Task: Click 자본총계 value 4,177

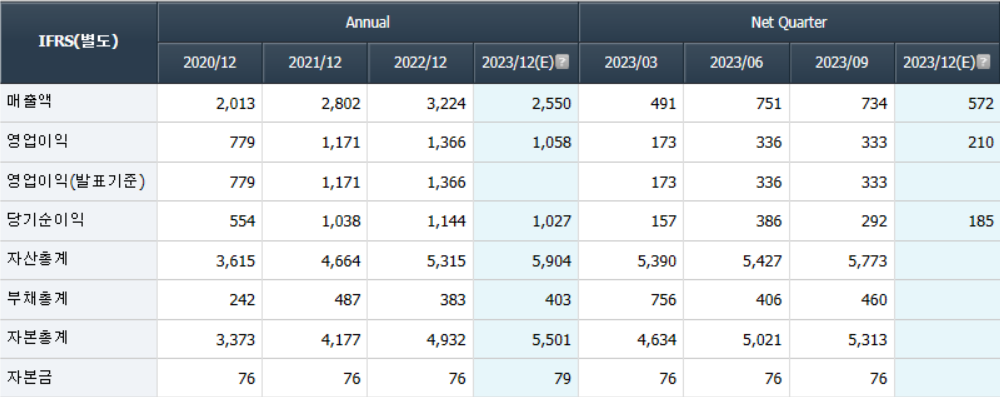Action: [341, 340]
